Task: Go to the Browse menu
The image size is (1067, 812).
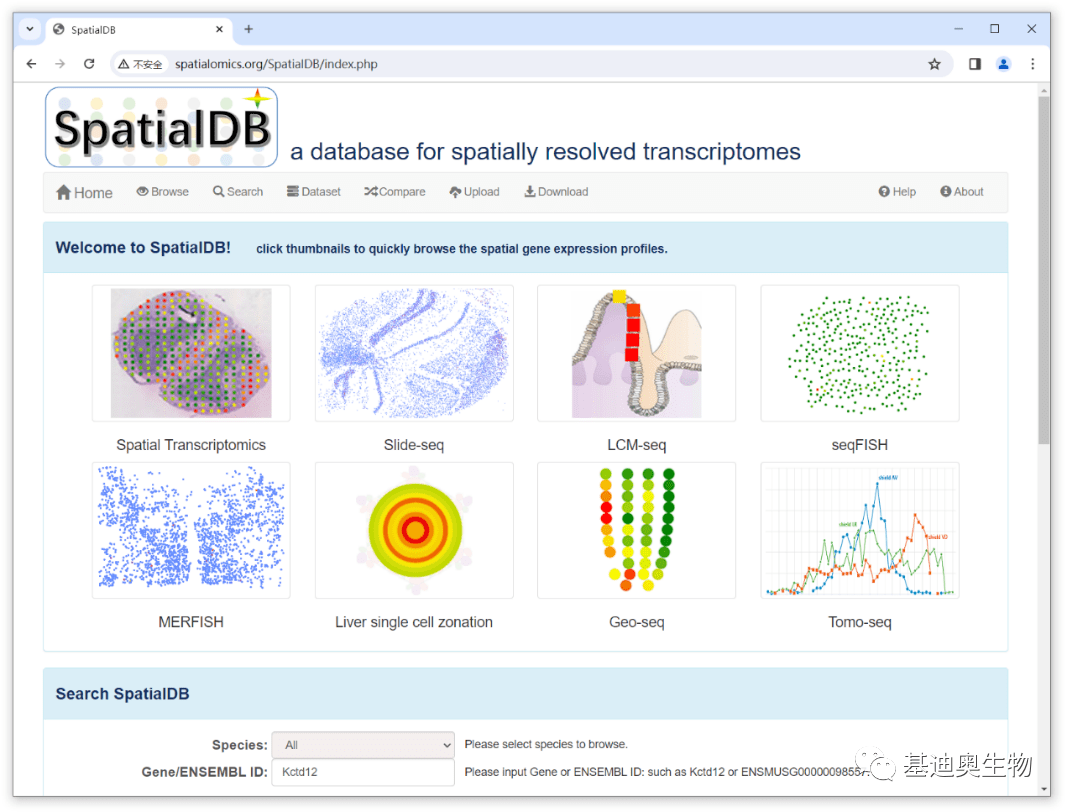Action: pyautogui.click(x=163, y=192)
